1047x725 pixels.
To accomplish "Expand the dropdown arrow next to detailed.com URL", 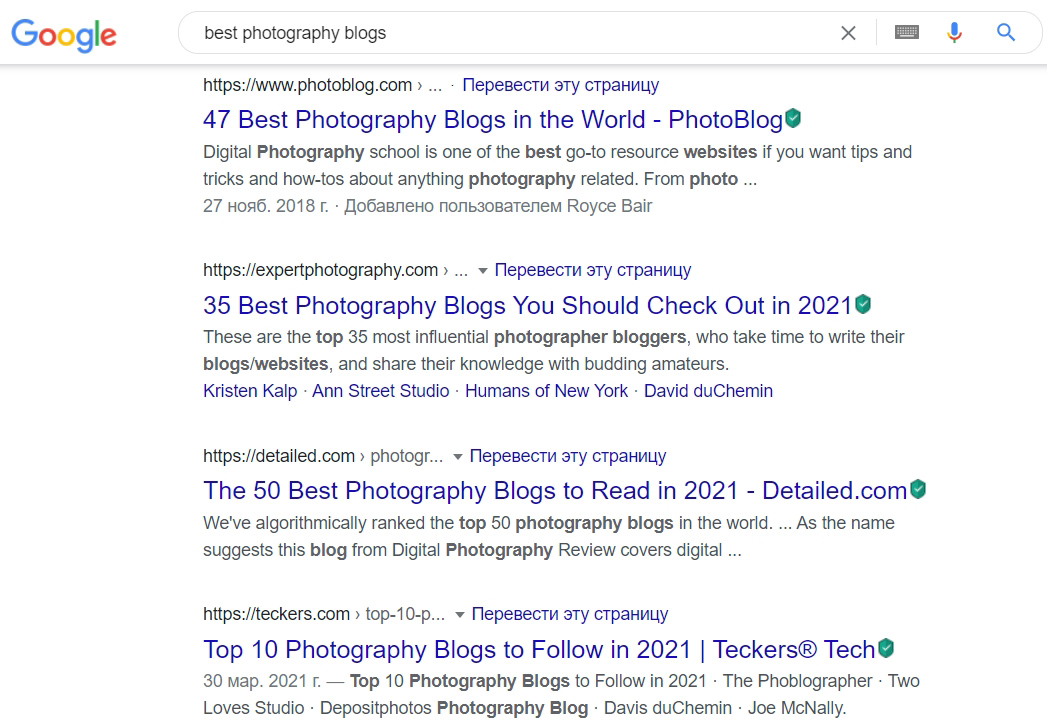I will pyautogui.click(x=457, y=457).
